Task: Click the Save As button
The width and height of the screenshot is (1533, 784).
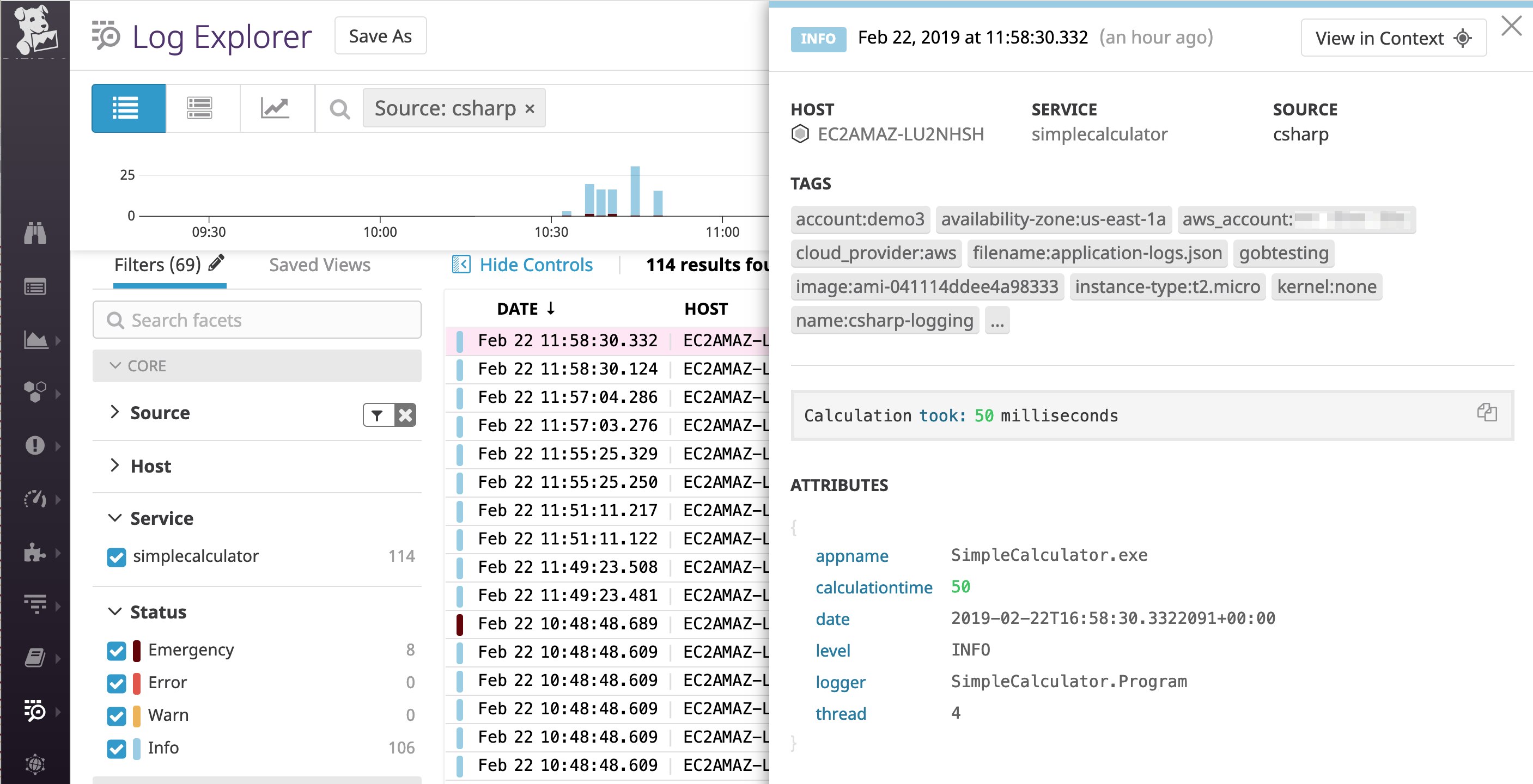Action: pos(380,36)
